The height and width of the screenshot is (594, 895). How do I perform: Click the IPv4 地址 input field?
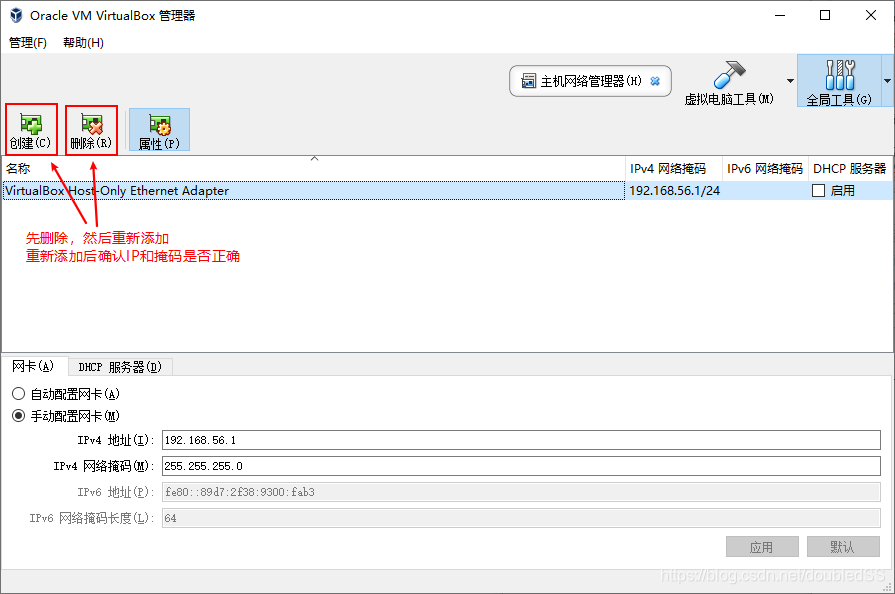click(521, 440)
